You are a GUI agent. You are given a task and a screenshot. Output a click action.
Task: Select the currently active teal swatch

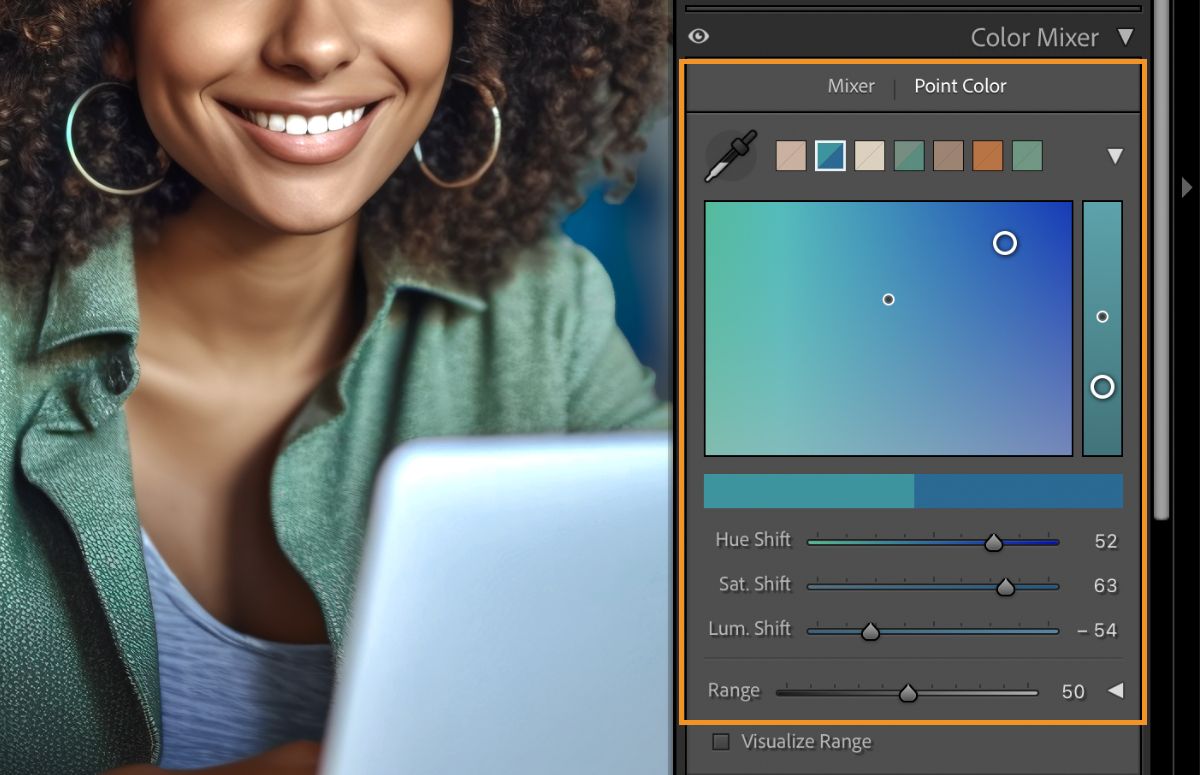pyautogui.click(x=829, y=155)
